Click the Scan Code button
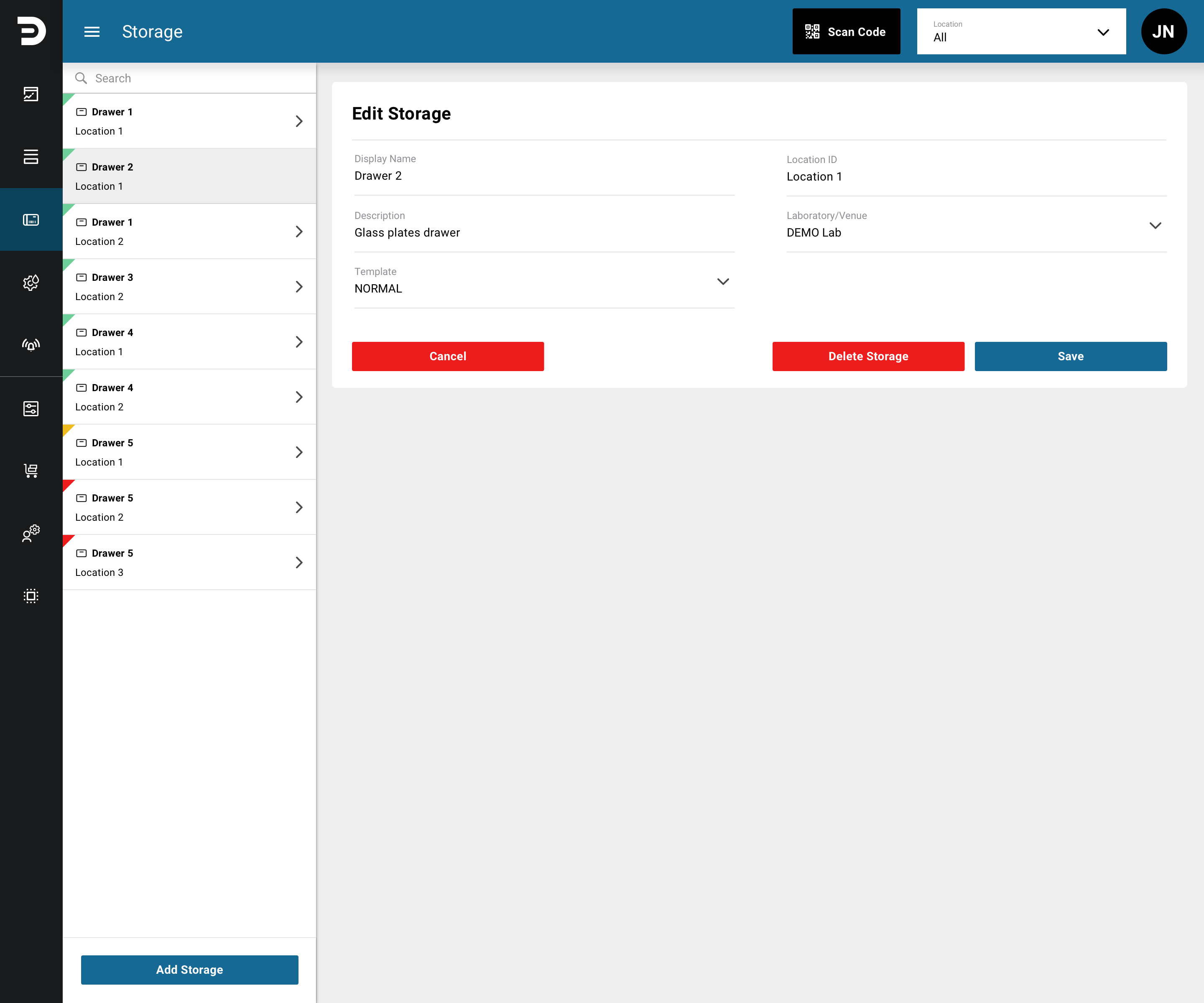Image resolution: width=1204 pixels, height=1003 pixels. (x=846, y=31)
